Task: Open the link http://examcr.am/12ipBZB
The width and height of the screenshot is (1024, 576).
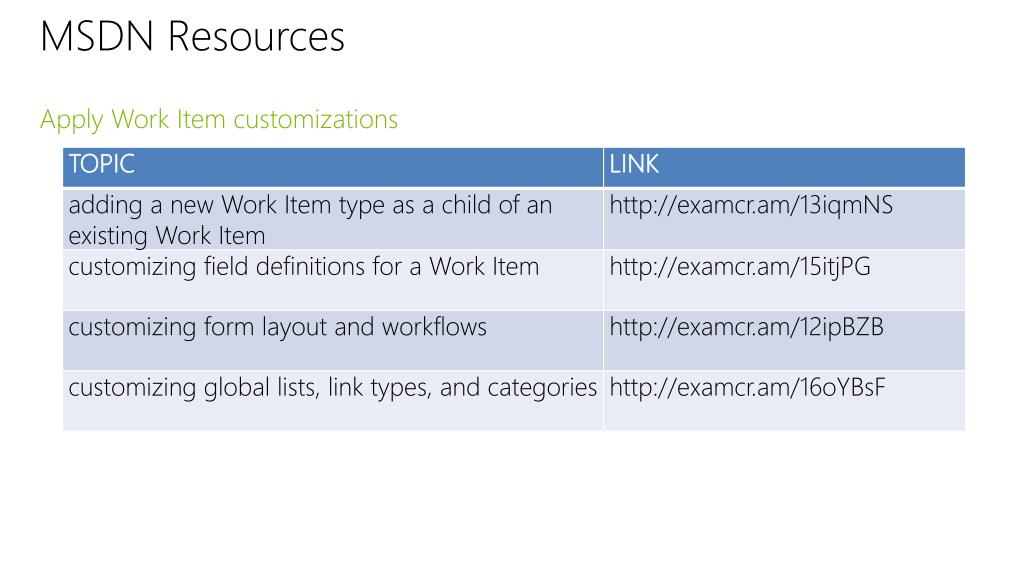Action: tap(746, 327)
